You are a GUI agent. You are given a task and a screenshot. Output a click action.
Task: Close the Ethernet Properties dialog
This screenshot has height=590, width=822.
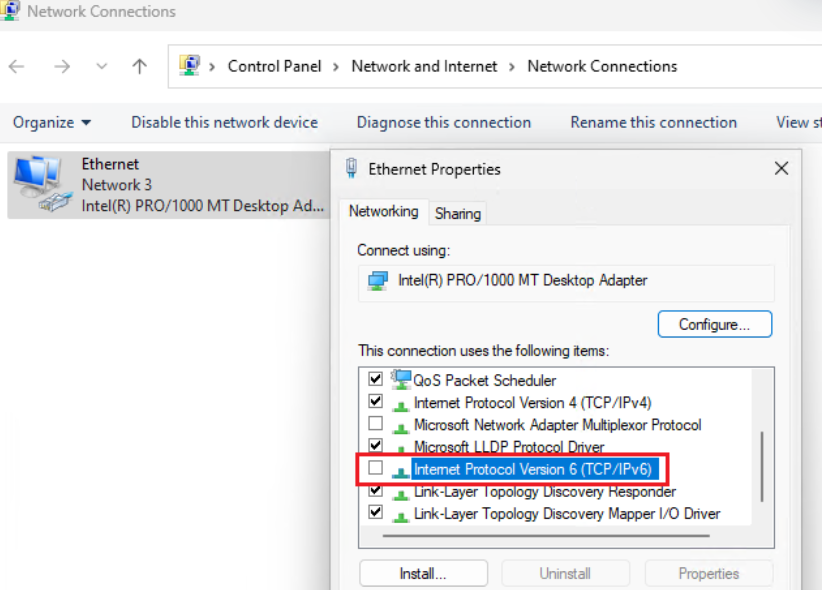pos(781,169)
